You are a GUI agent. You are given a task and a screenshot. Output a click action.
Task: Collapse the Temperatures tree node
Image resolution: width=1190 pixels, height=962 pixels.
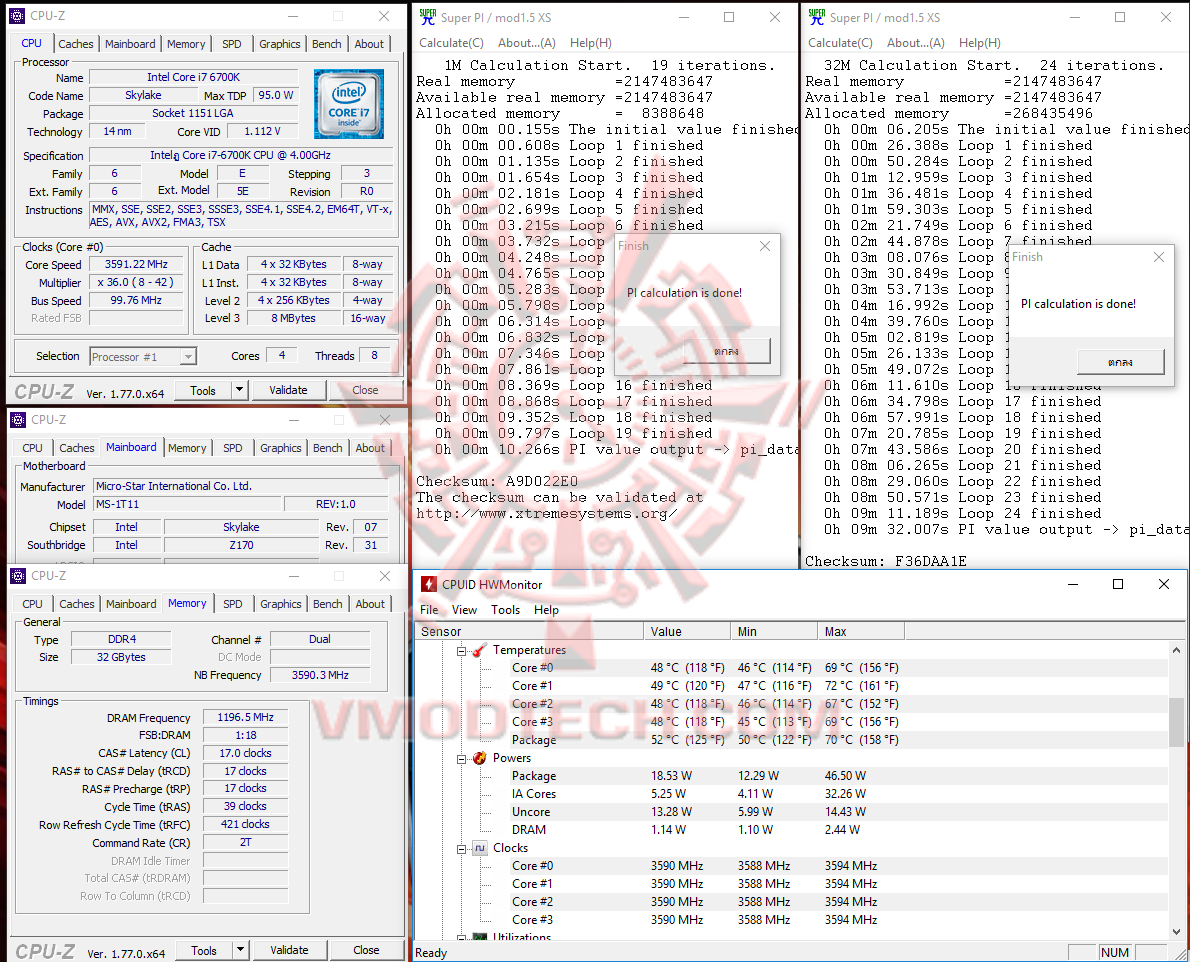click(461, 651)
